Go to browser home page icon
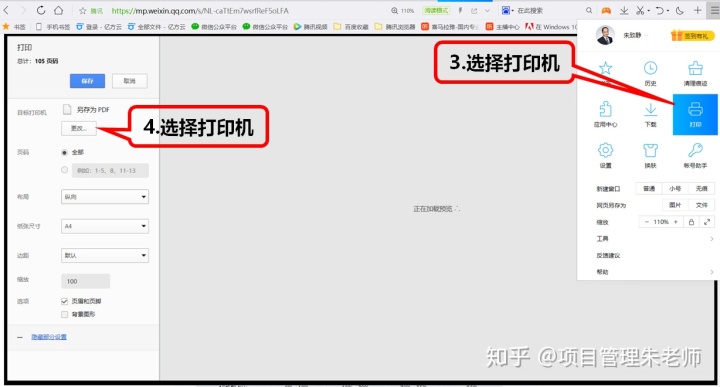Image resolution: width=720 pixels, height=387 pixels. coord(59,10)
